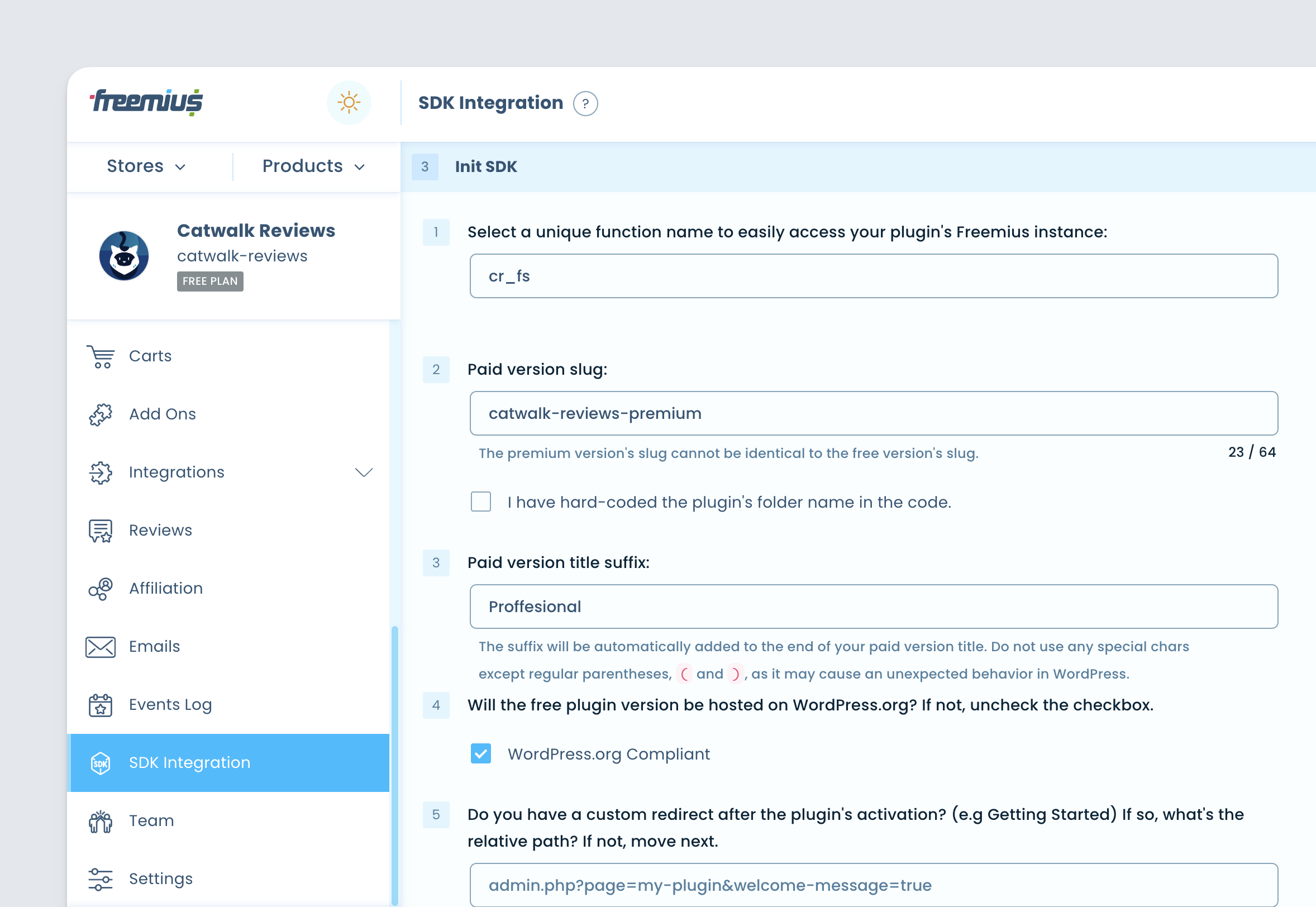Go to the Affiliation page
Image resolution: width=1316 pixels, height=907 pixels.
click(228, 589)
